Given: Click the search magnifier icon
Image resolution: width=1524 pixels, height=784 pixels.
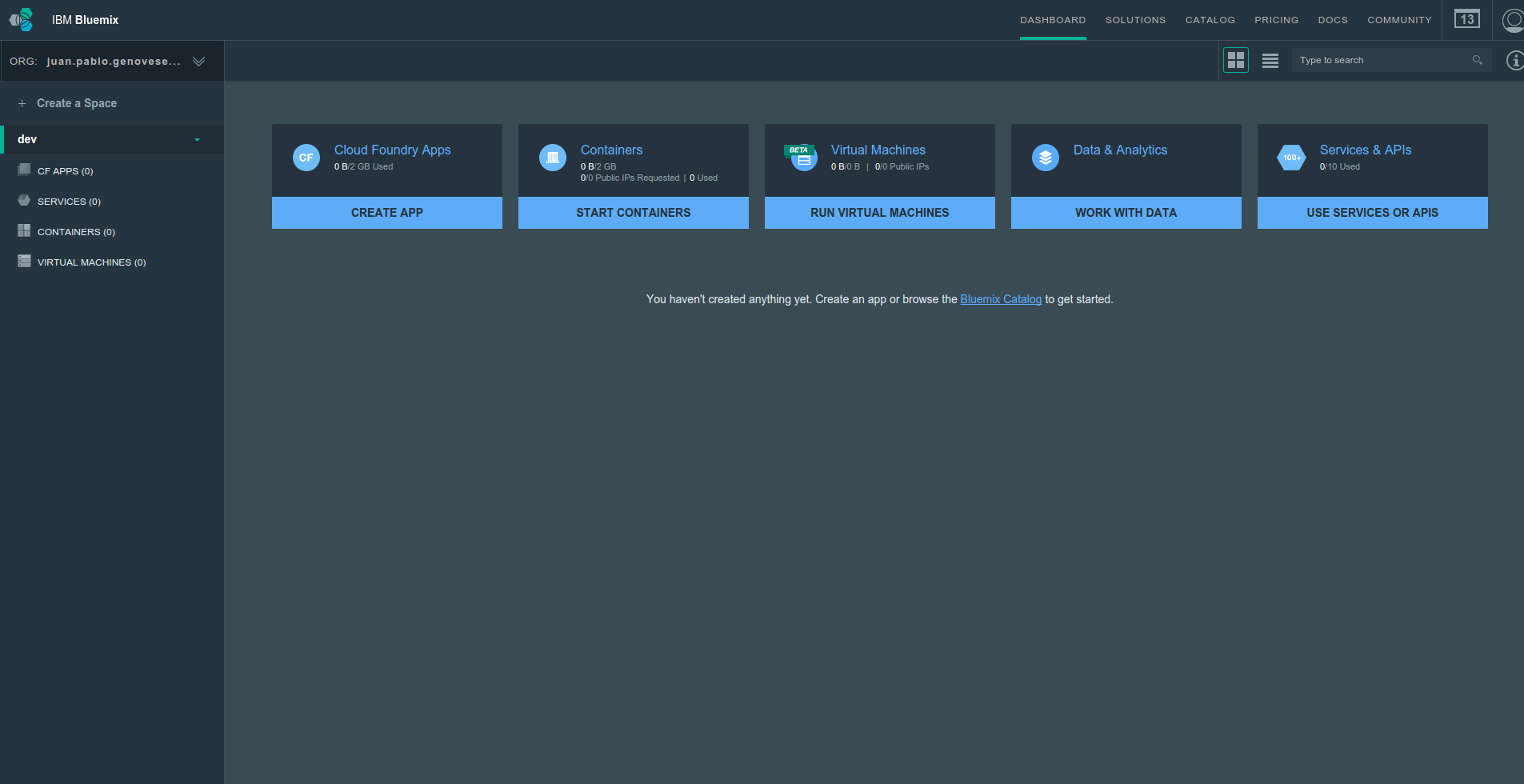Looking at the screenshot, I should (x=1478, y=60).
